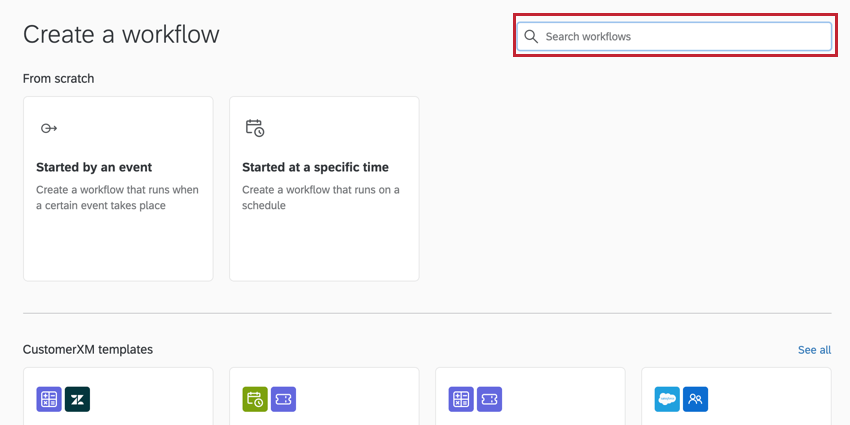This screenshot has width=850, height=425.
Task: Open "See all" CustomerXM templates
Action: pyautogui.click(x=814, y=350)
